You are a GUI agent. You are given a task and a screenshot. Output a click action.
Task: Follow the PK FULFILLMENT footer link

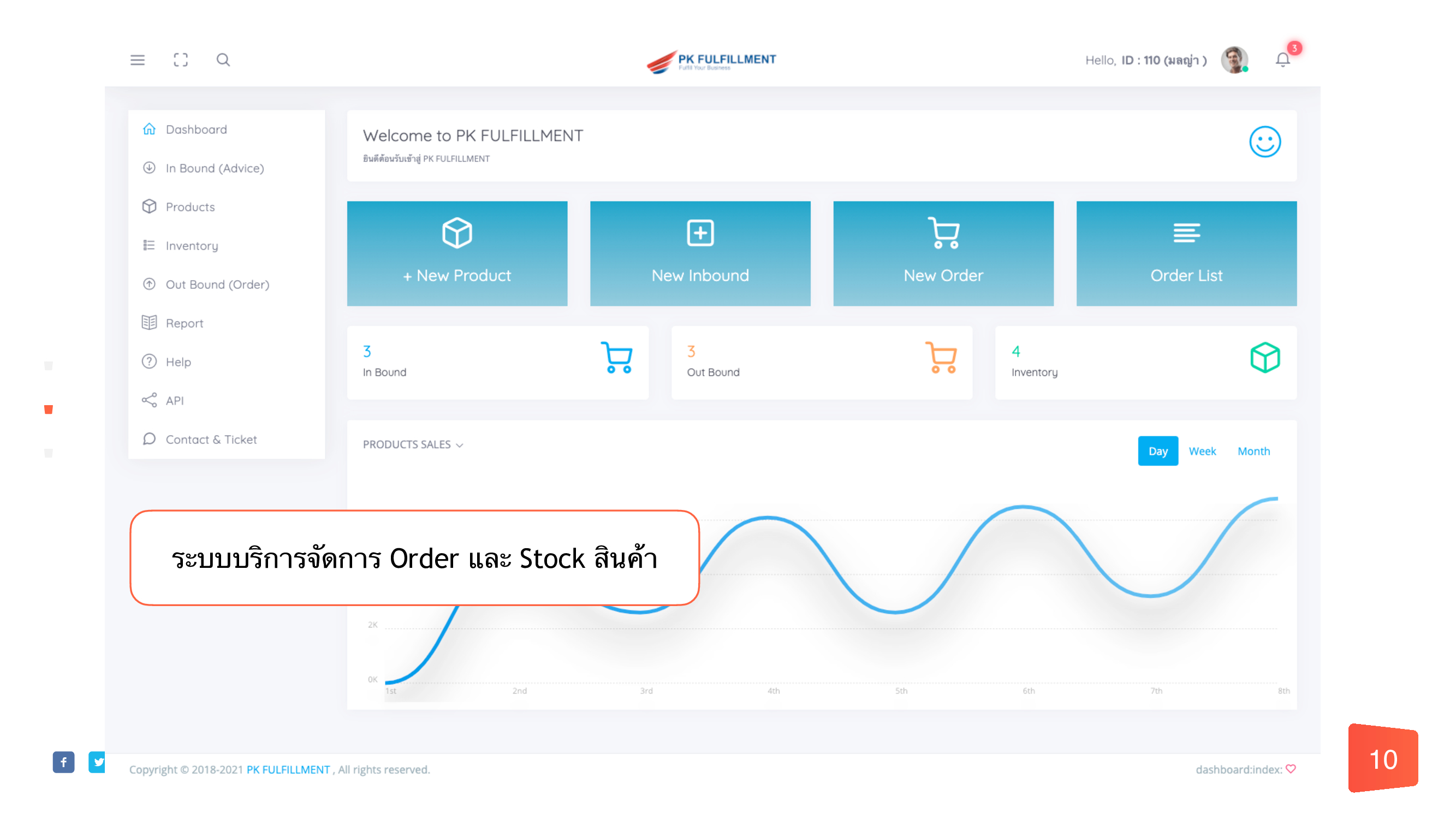click(x=288, y=769)
